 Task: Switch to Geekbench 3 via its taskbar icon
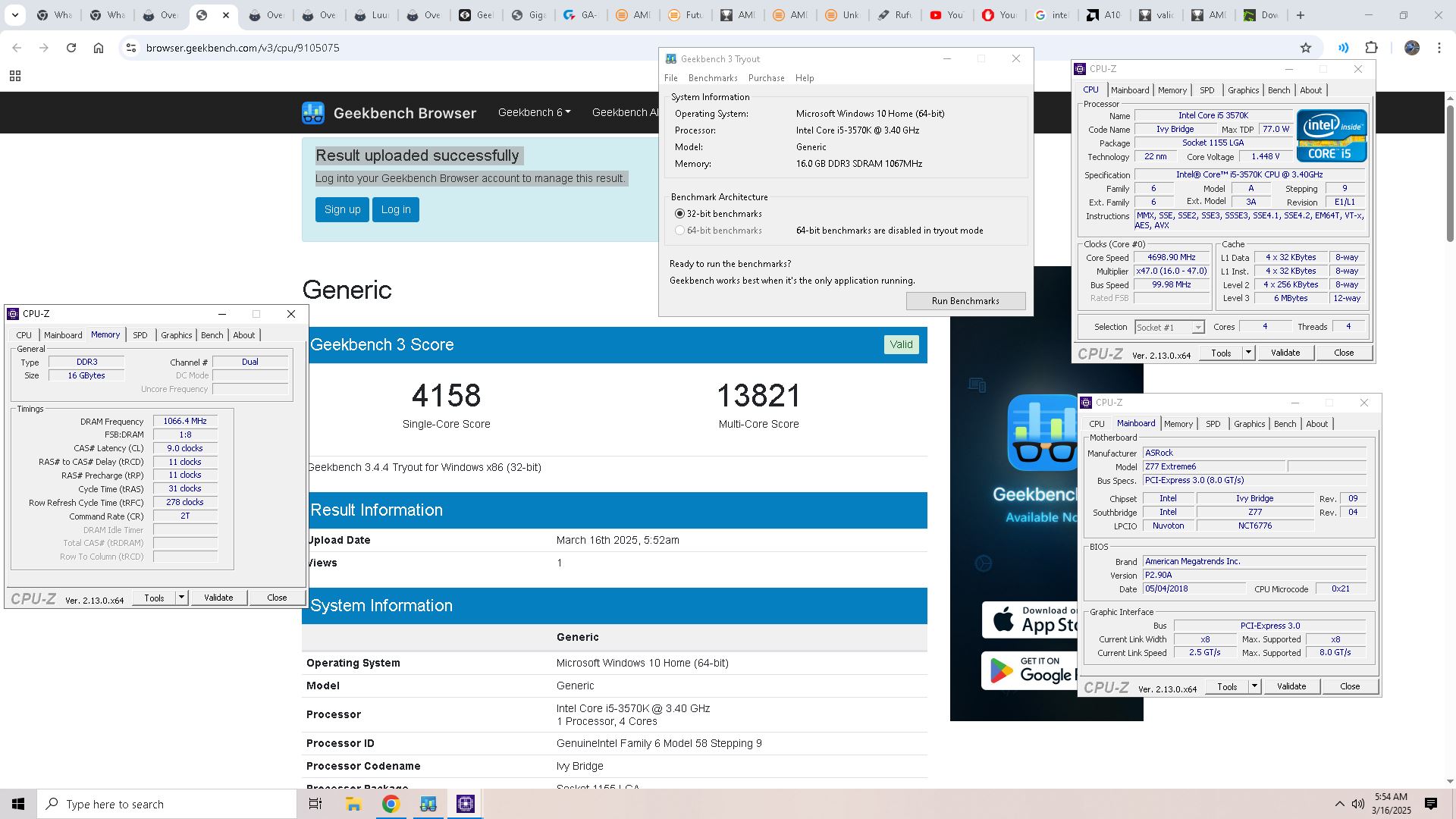(428, 804)
